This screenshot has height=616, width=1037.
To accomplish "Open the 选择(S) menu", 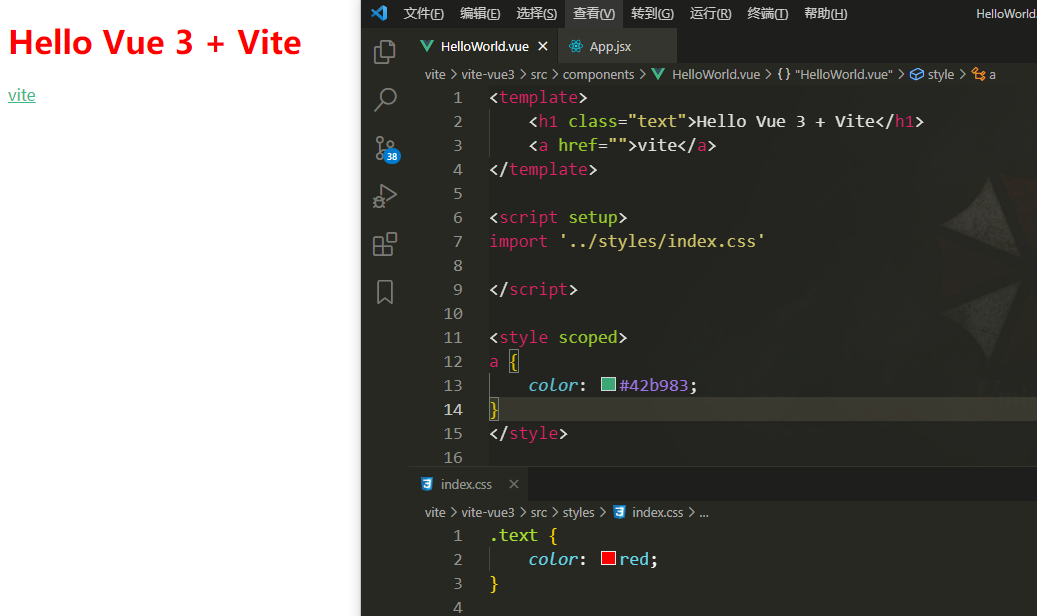I will [x=536, y=13].
